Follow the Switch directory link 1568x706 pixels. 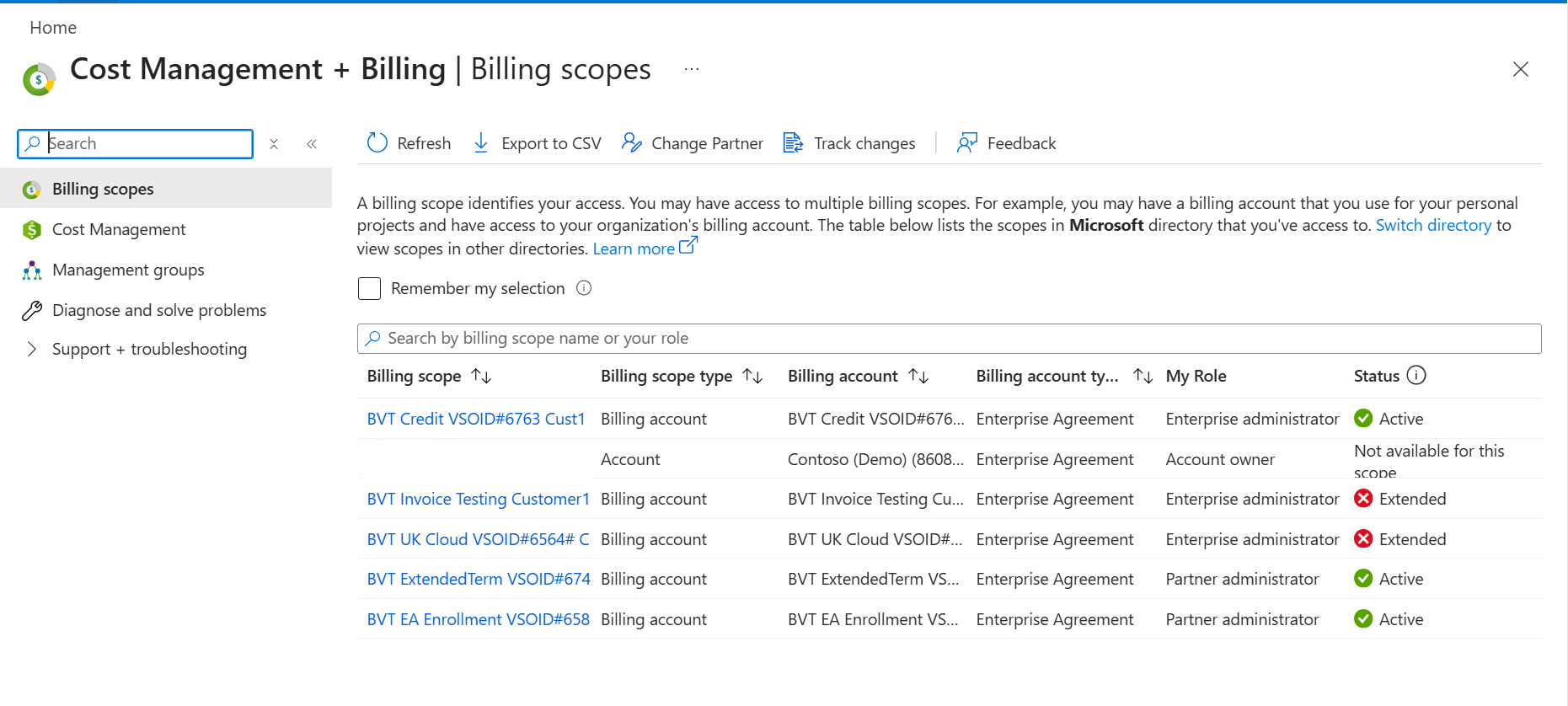[1433, 225]
